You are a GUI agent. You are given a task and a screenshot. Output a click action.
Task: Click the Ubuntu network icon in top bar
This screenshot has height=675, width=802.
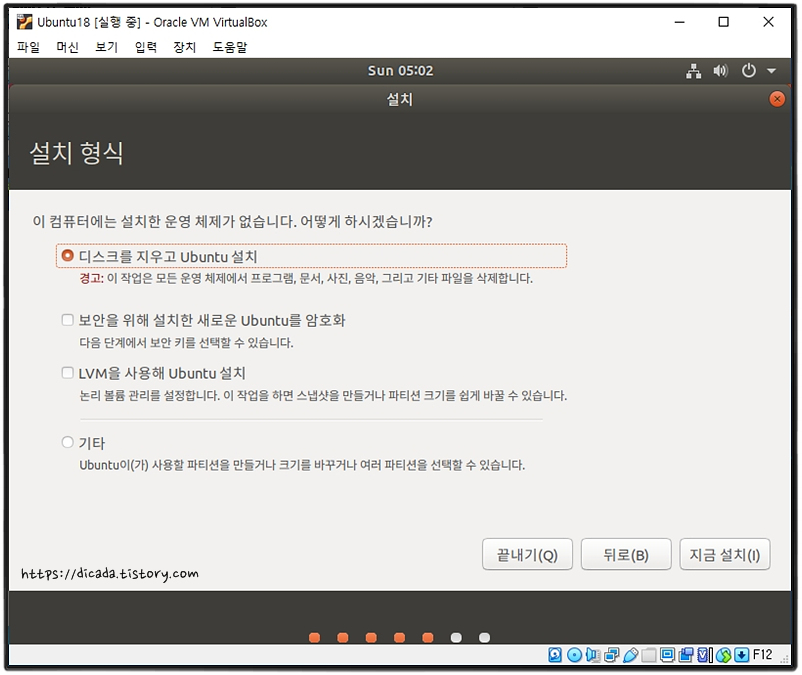tap(693, 71)
